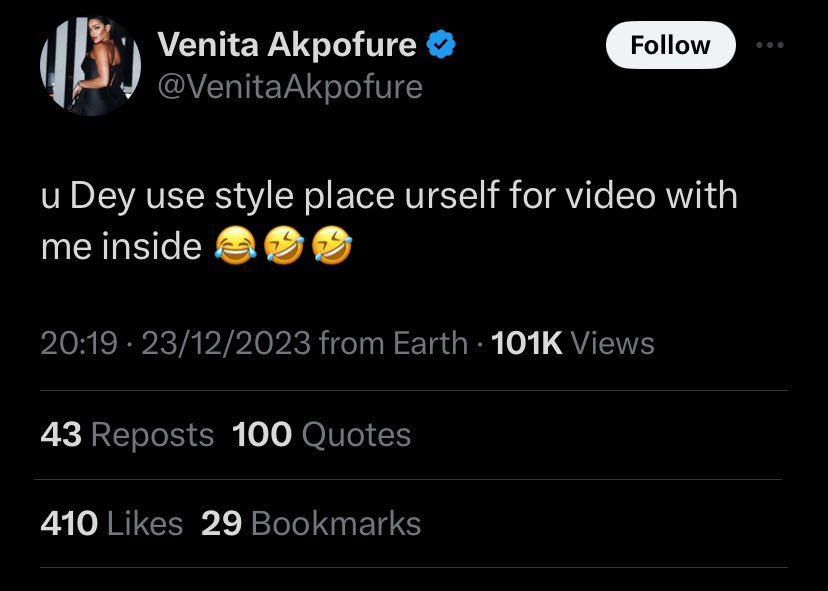Click the tweet's first line of text
The width and height of the screenshot is (828, 591).
pos(388,195)
